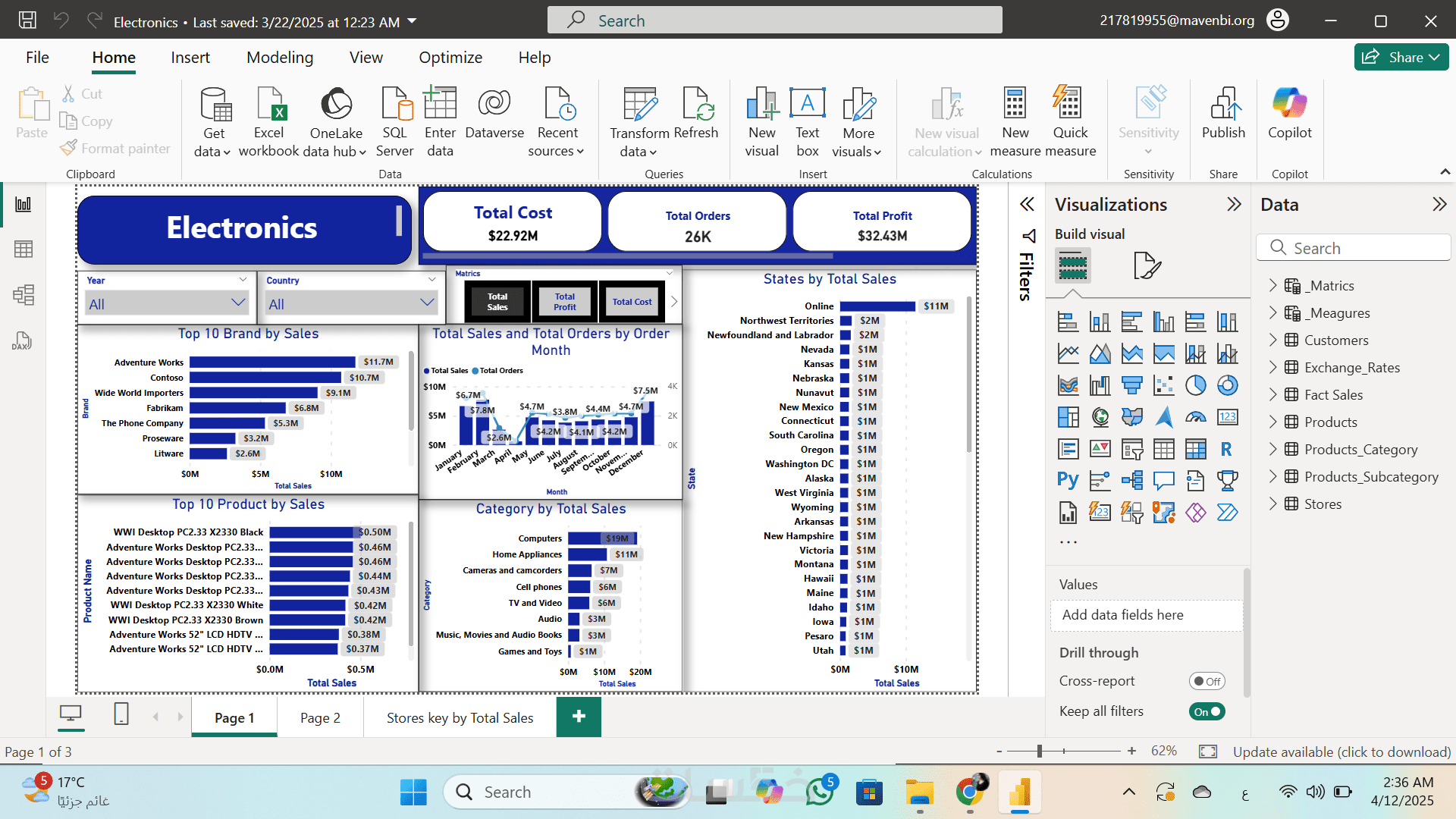
Task: Switch to Model view in left sidebar
Action: coord(24,294)
